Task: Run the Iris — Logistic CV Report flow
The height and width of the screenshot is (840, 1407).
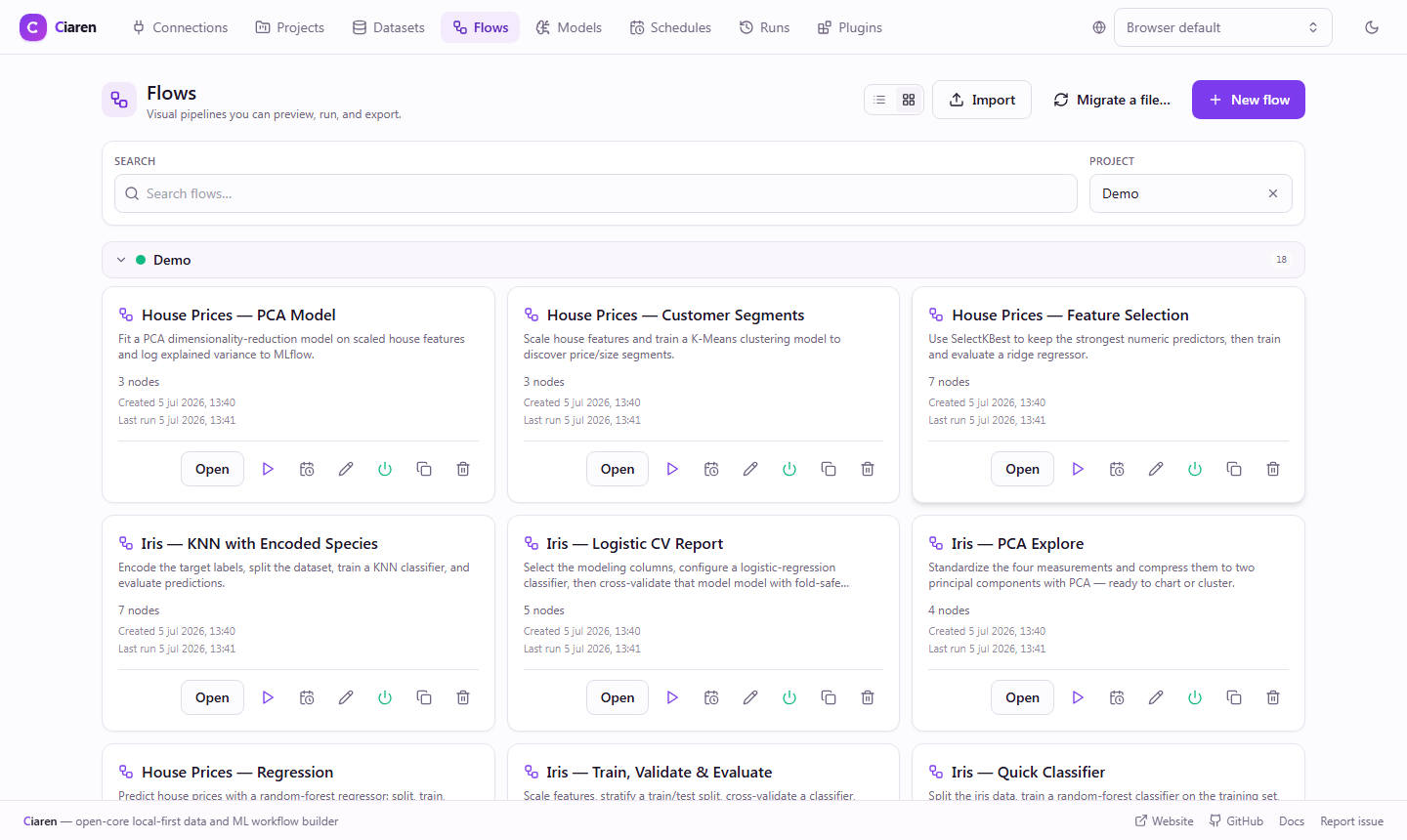Action: click(x=672, y=697)
